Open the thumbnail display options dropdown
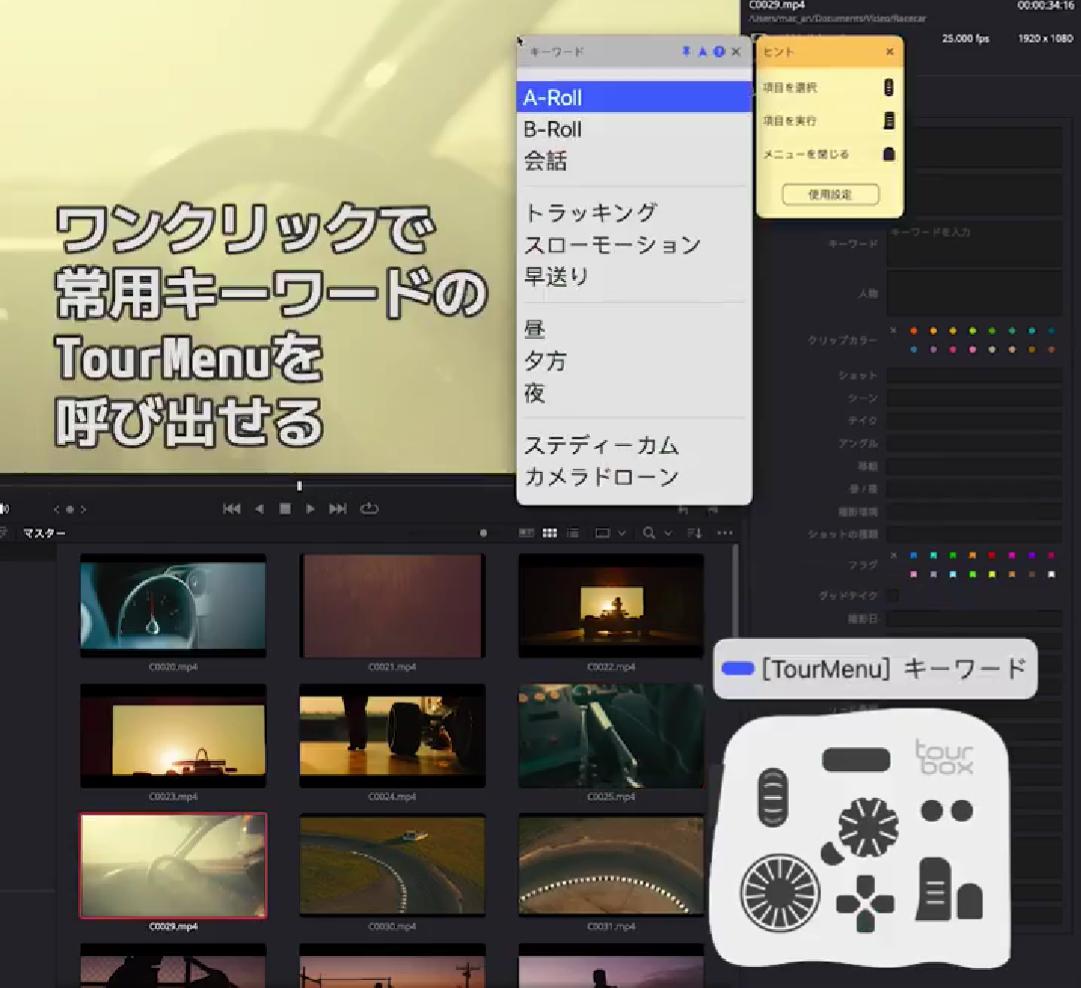This screenshot has width=1081, height=988. tap(610, 533)
